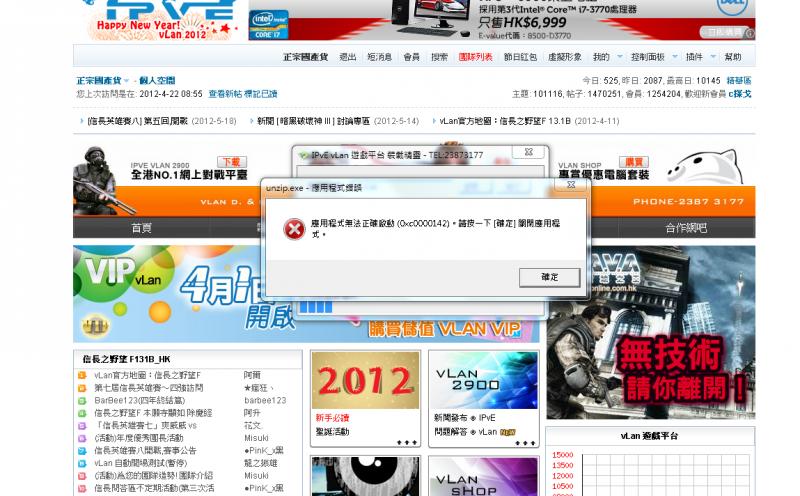The image size is (800, 496).
Task: Click rank 5 icon beside 花文 row
Action: point(82,426)
